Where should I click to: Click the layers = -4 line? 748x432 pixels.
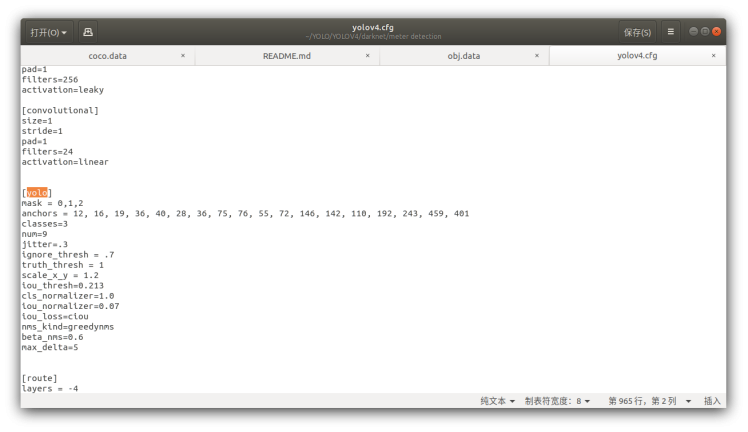(50, 389)
